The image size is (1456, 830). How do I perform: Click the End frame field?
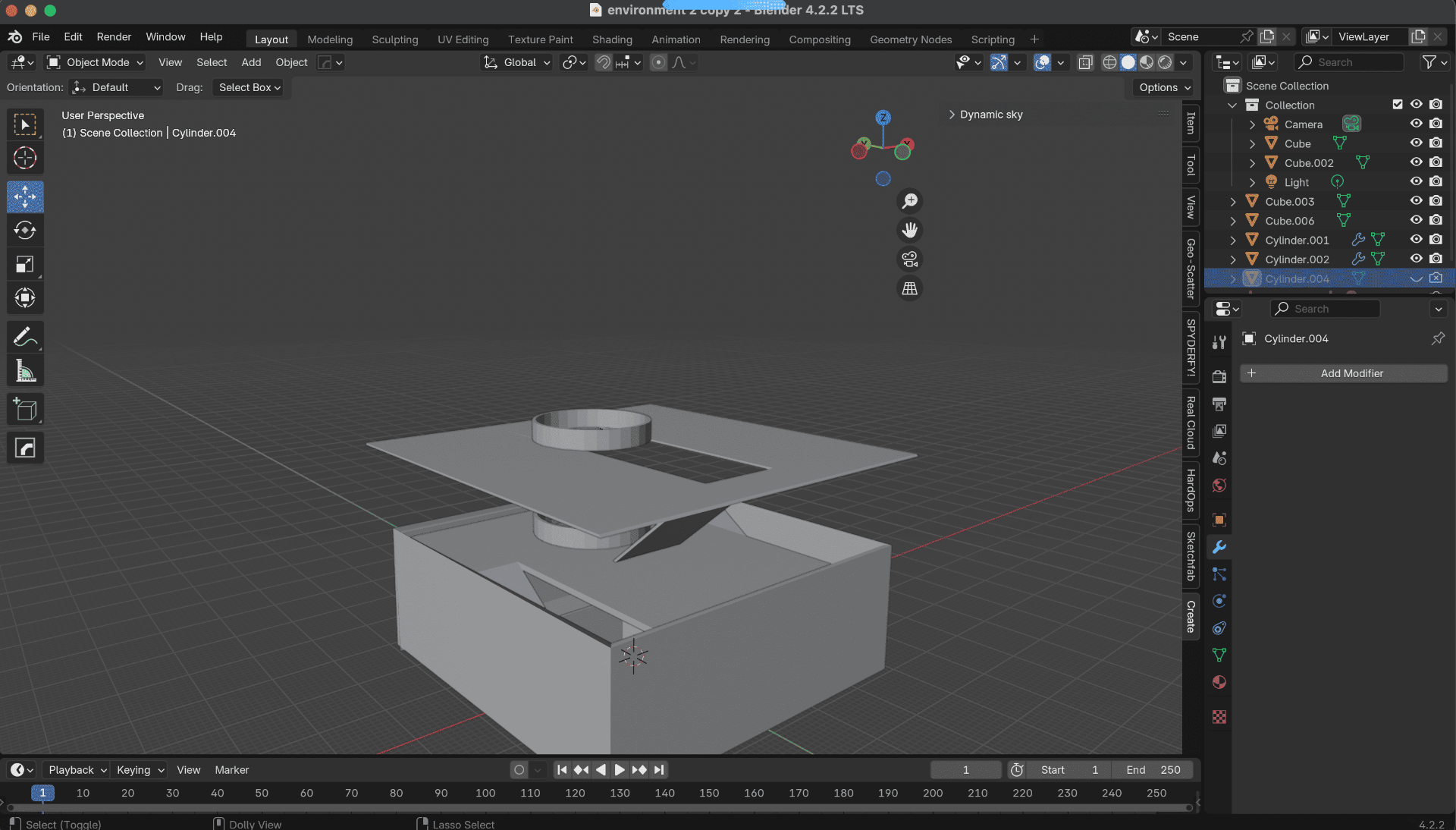click(1153, 770)
